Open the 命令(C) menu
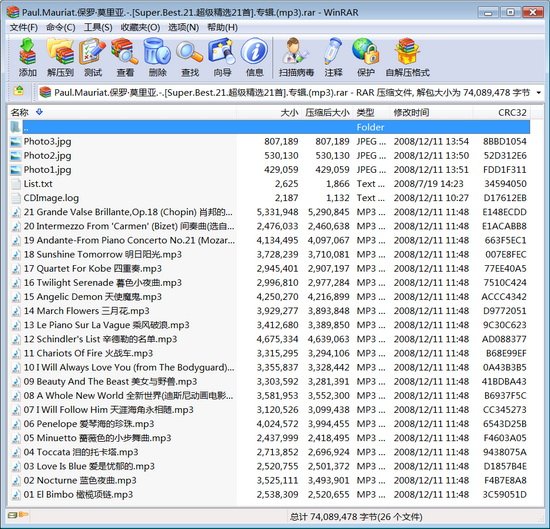 pos(61,27)
